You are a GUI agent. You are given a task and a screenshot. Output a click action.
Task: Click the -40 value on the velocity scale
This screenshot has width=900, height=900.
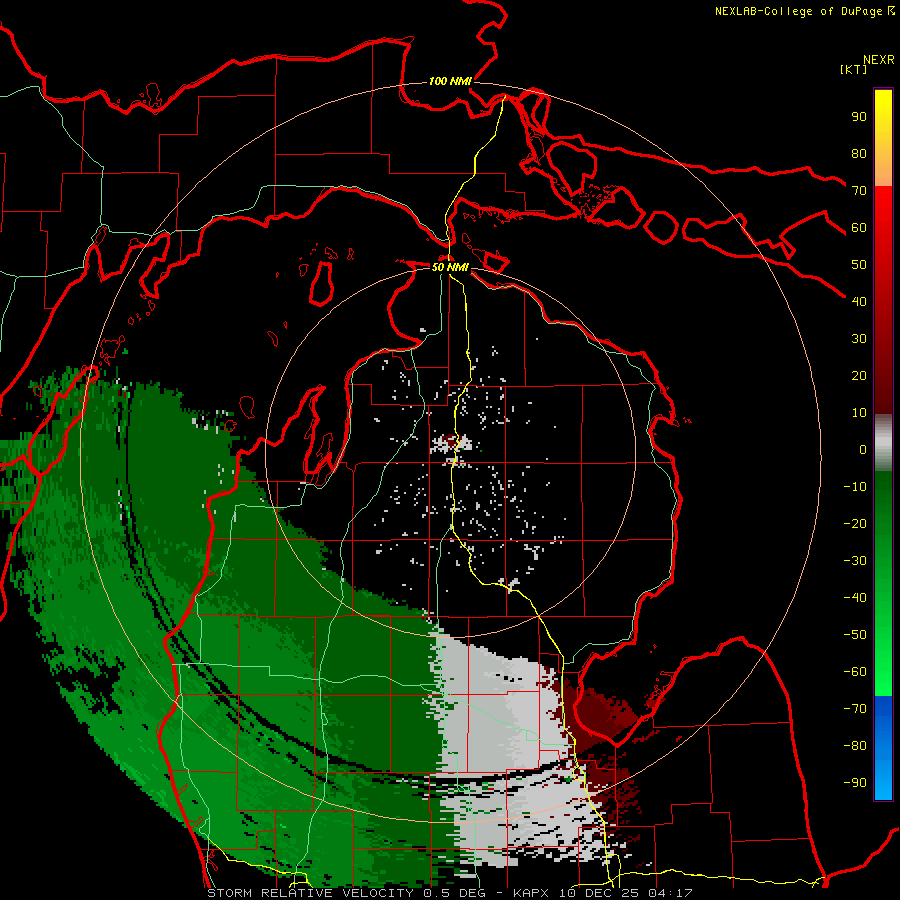point(855,598)
